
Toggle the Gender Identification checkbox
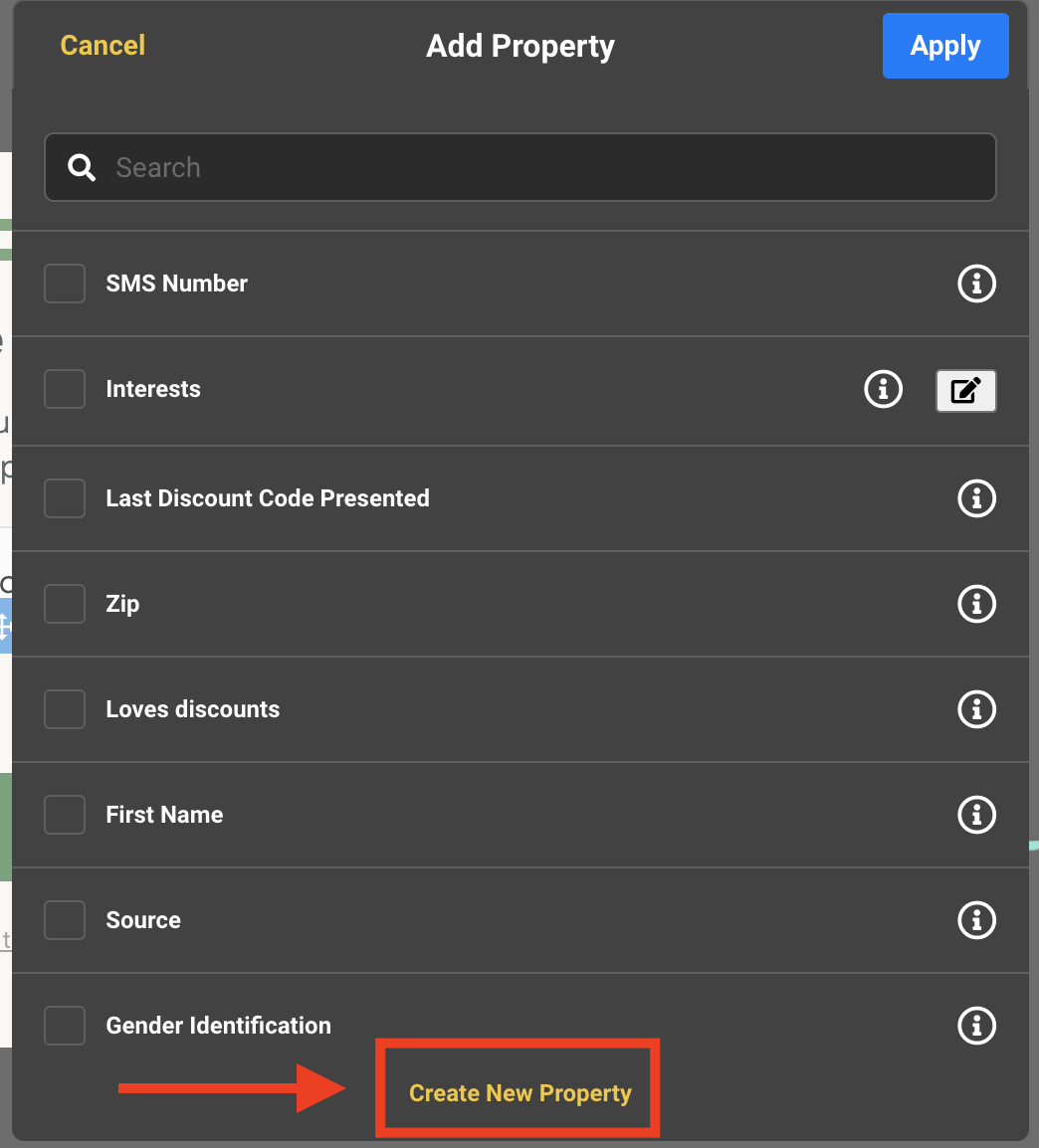65,1025
